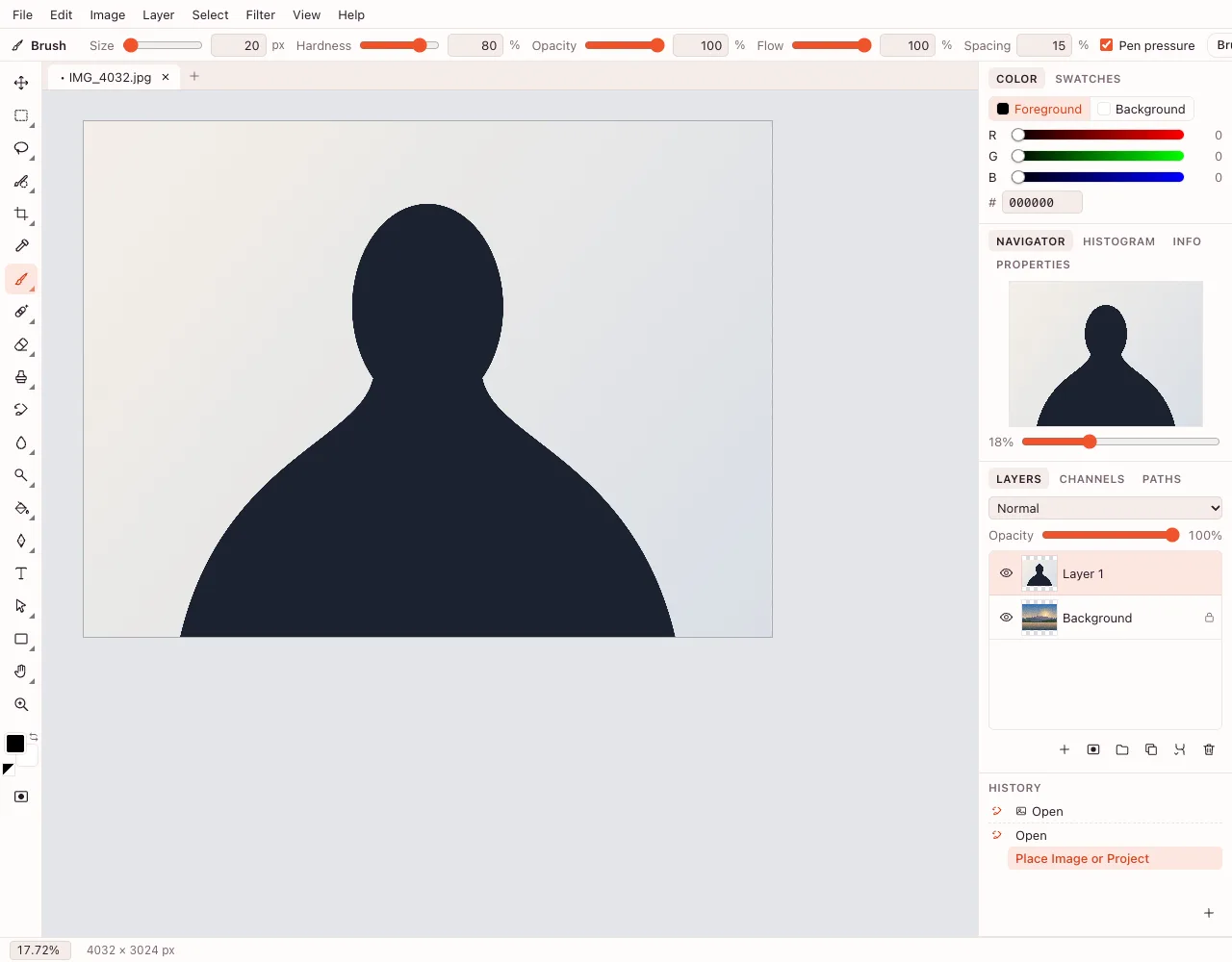Swap foreground and background colors
The width and height of the screenshot is (1232, 962).
click(34, 737)
